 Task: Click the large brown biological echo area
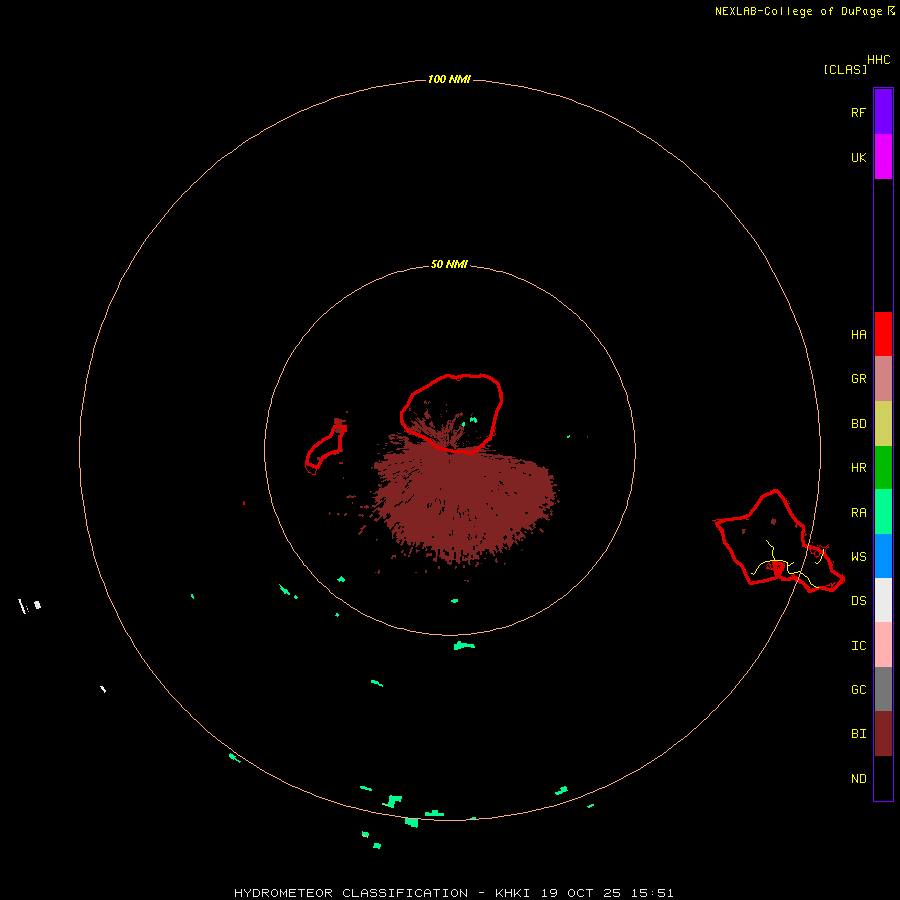point(465,499)
